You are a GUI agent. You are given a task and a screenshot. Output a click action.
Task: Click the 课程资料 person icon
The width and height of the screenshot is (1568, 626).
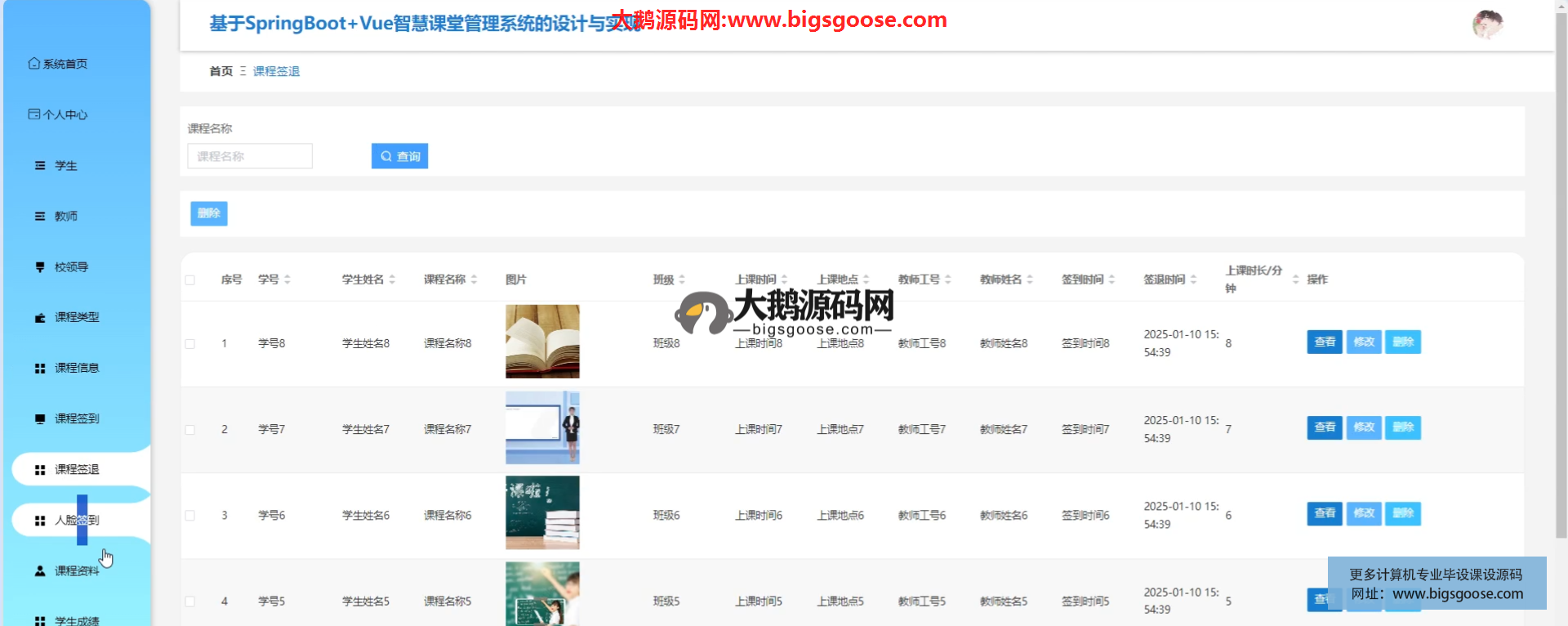pyautogui.click(x=40, y=571)
